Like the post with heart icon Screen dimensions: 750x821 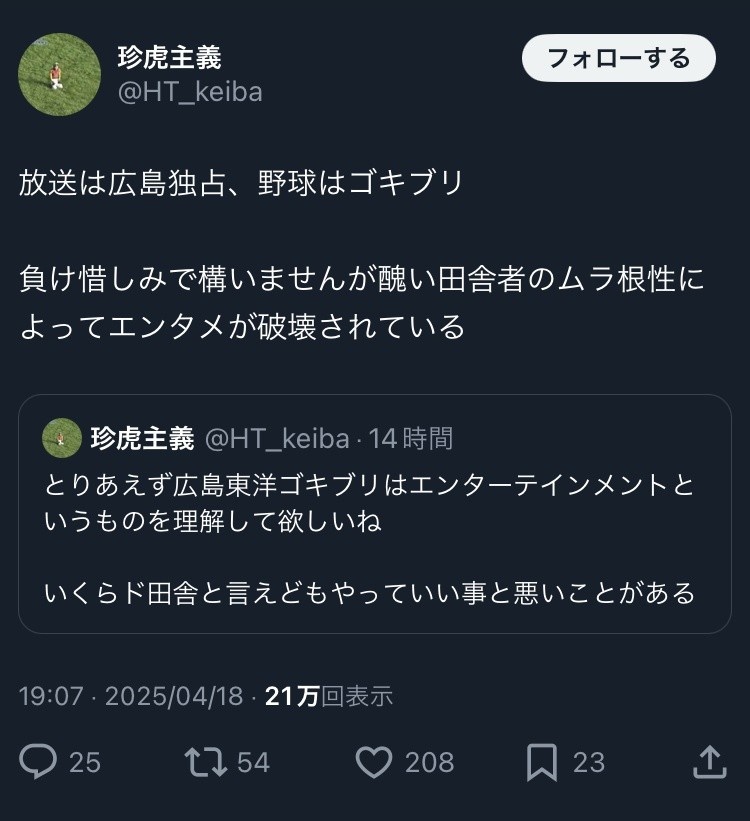click(374, 763)
